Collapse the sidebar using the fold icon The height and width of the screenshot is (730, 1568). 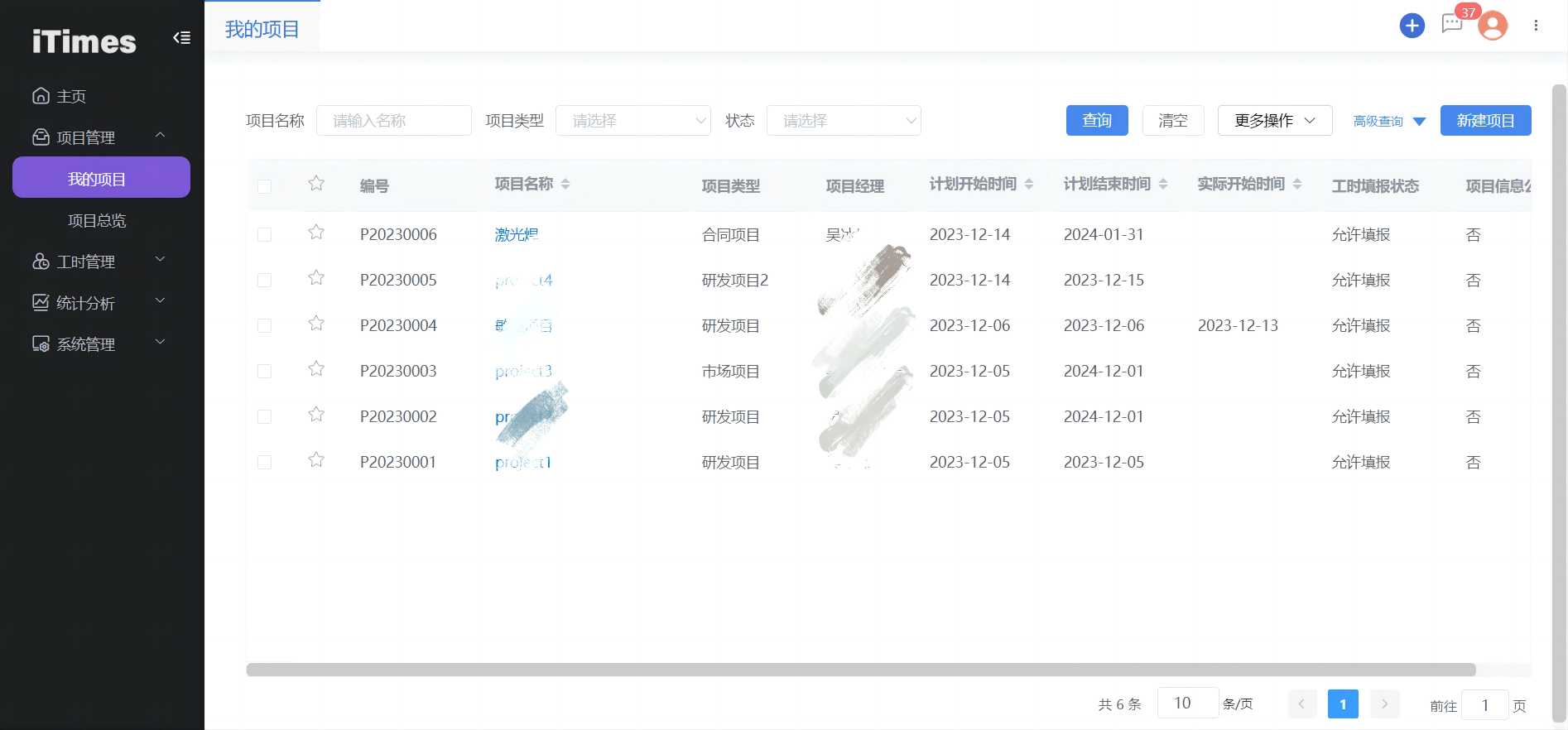pos(181,38)
